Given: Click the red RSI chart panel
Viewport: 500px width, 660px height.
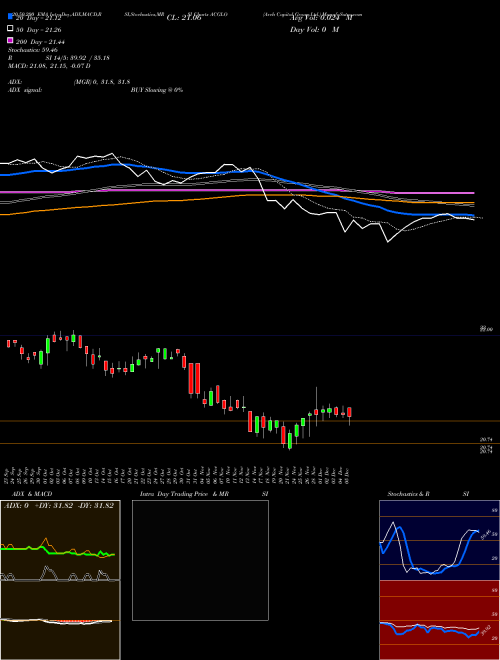Looking at the screenshot, I should coord(439,620).
